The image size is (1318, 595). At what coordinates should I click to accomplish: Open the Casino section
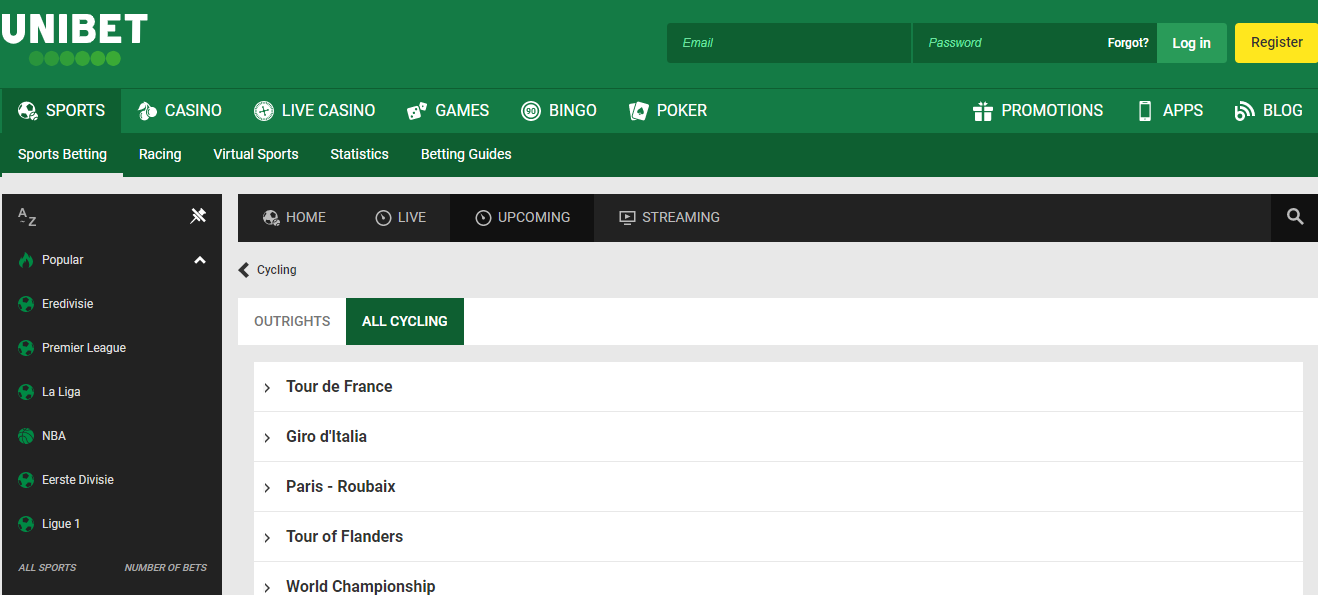click(180, 111)
